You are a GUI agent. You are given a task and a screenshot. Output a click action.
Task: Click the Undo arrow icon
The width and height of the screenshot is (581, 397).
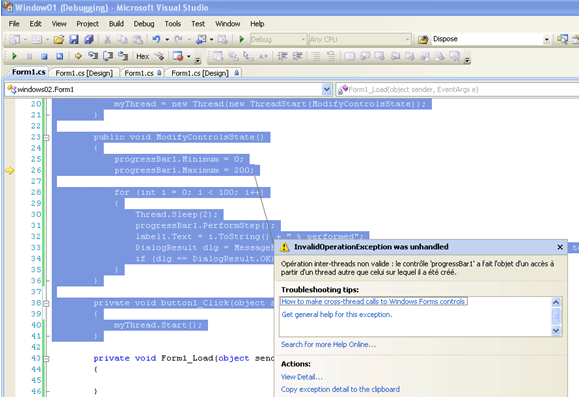[156, 39]
